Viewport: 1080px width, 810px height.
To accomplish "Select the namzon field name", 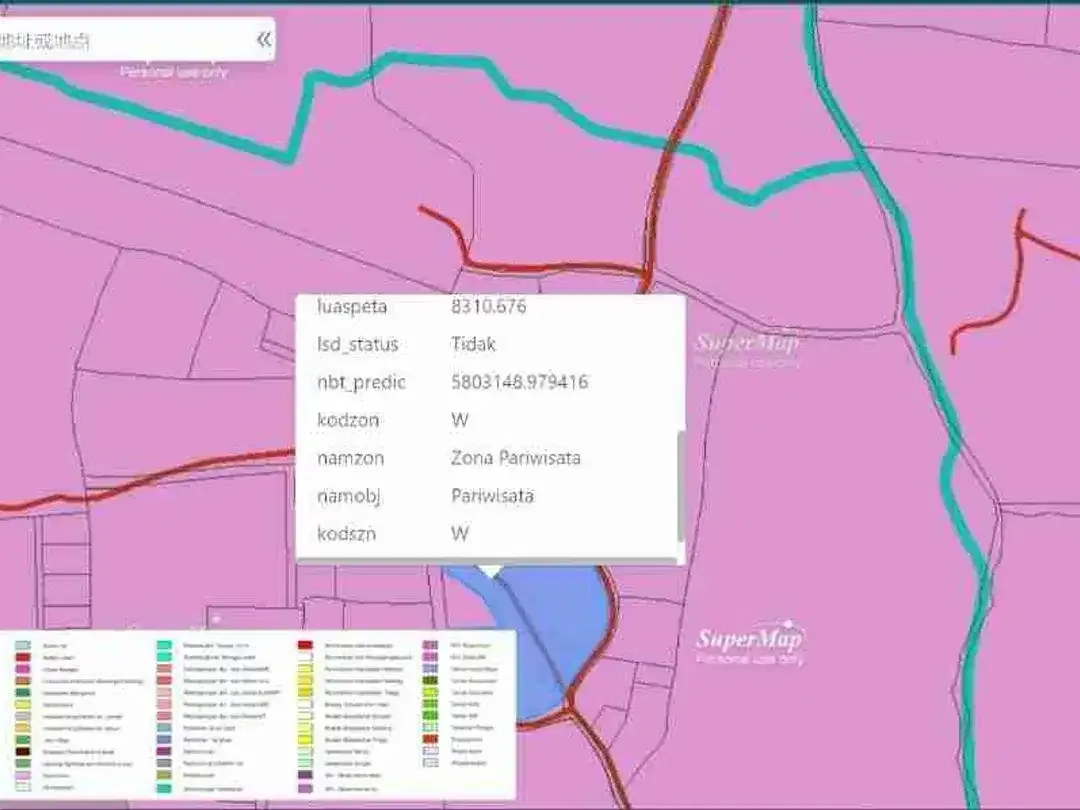I will (x=351, y=458).
